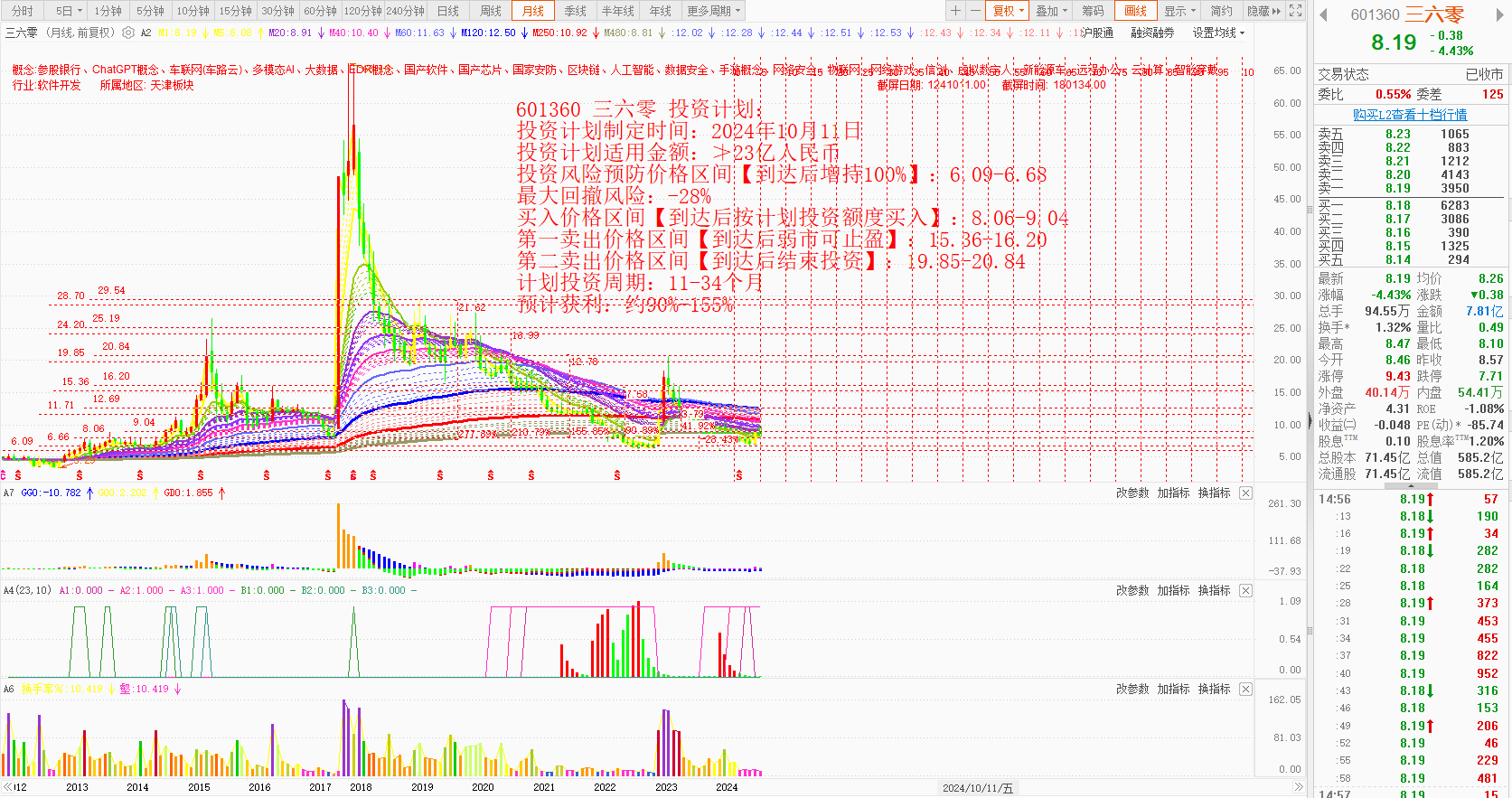Hide the right quote panel with 隐藏
This screenshot has width=1512, height=798.
click(1263, 11)
